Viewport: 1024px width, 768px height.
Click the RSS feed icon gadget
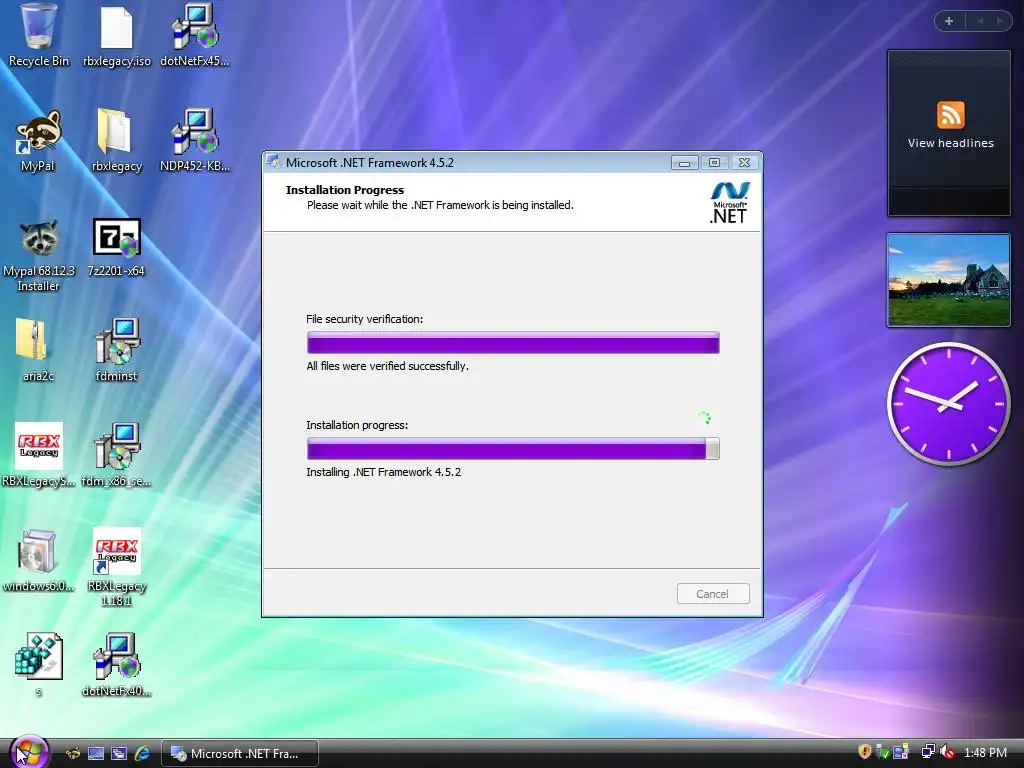(x=950, y=115)
